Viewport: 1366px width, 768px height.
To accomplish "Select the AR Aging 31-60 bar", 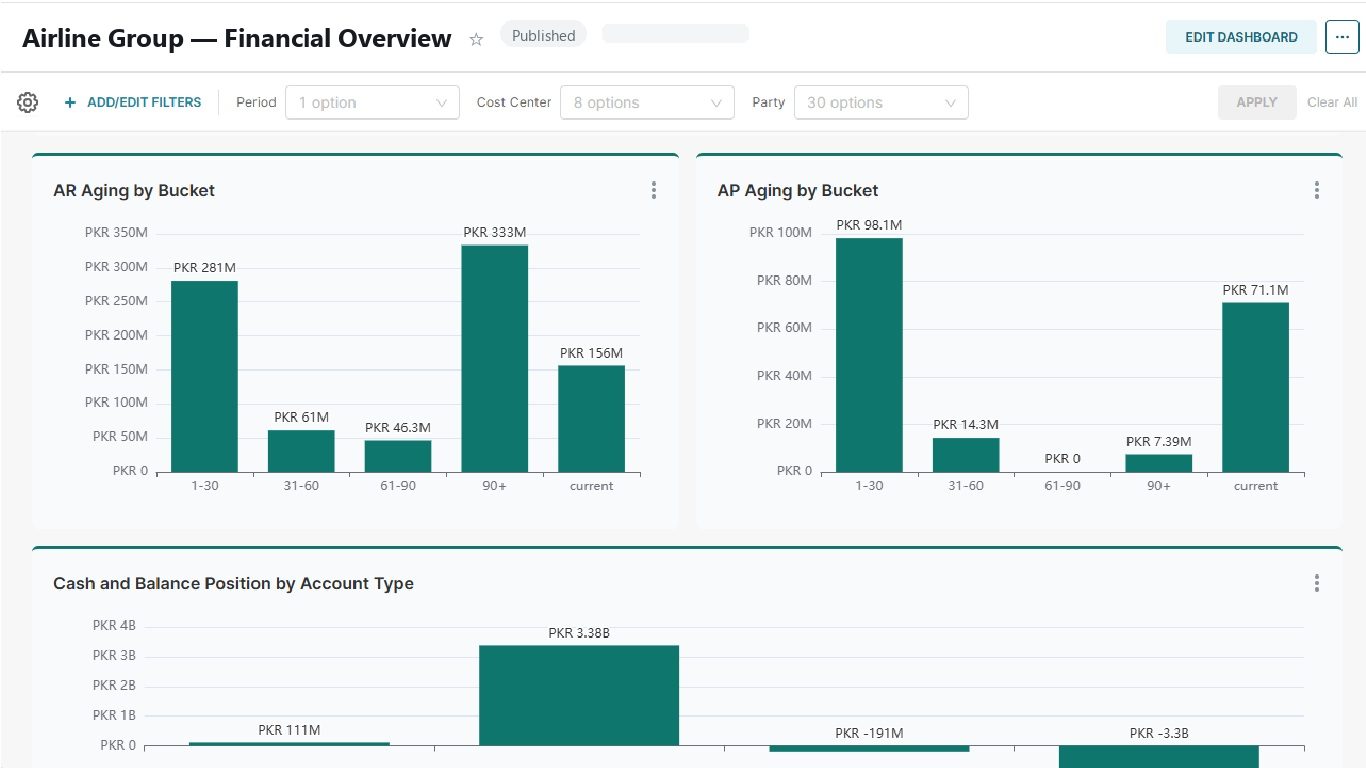I will point(301,451).
